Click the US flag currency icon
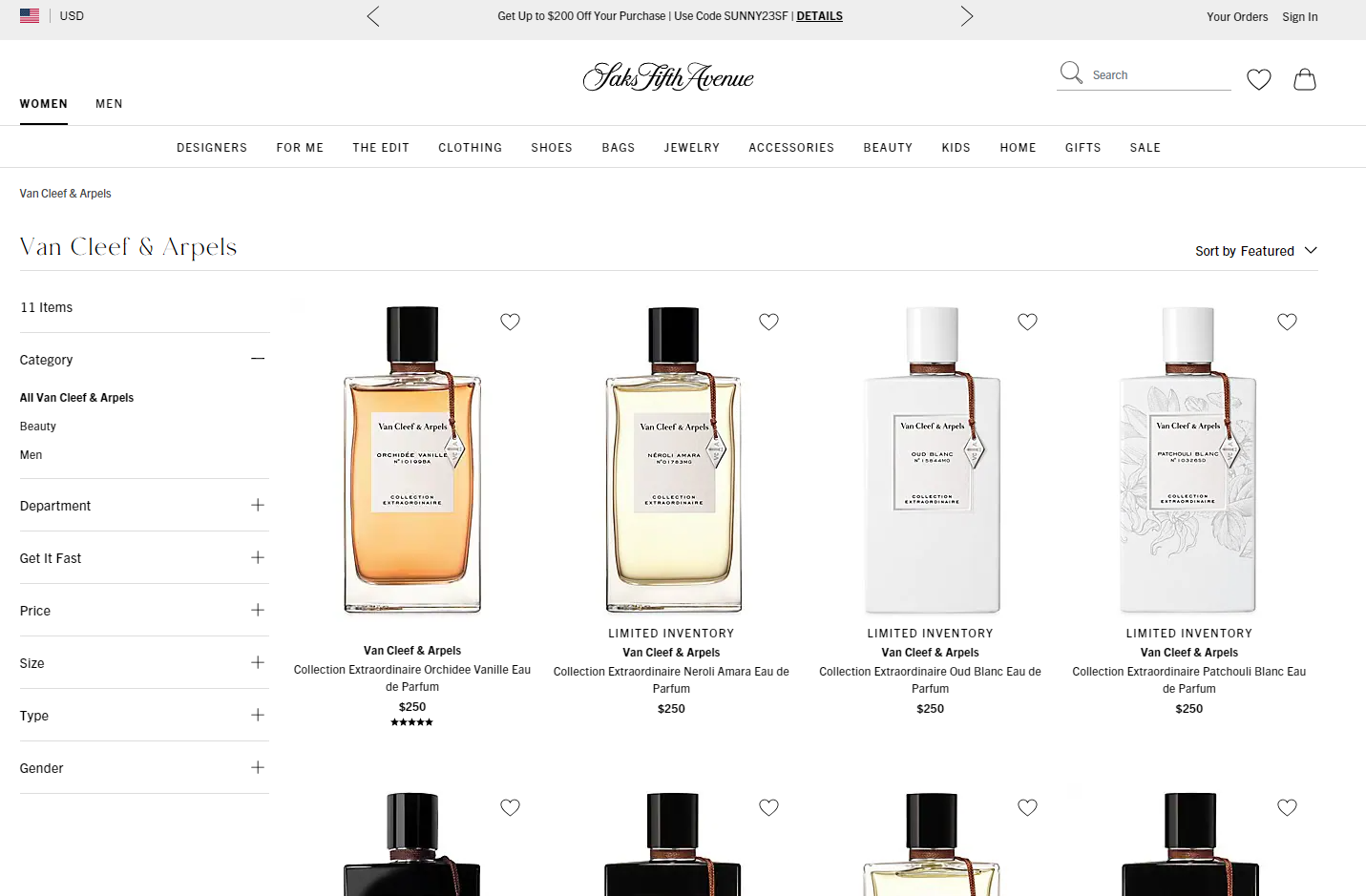 coord(30,16)
